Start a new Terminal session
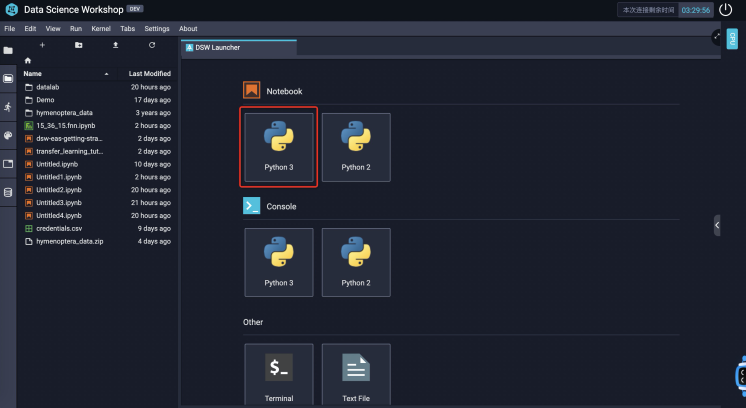Image resolution: width=746 pixels, height=408 pixels. click(279, 374)
